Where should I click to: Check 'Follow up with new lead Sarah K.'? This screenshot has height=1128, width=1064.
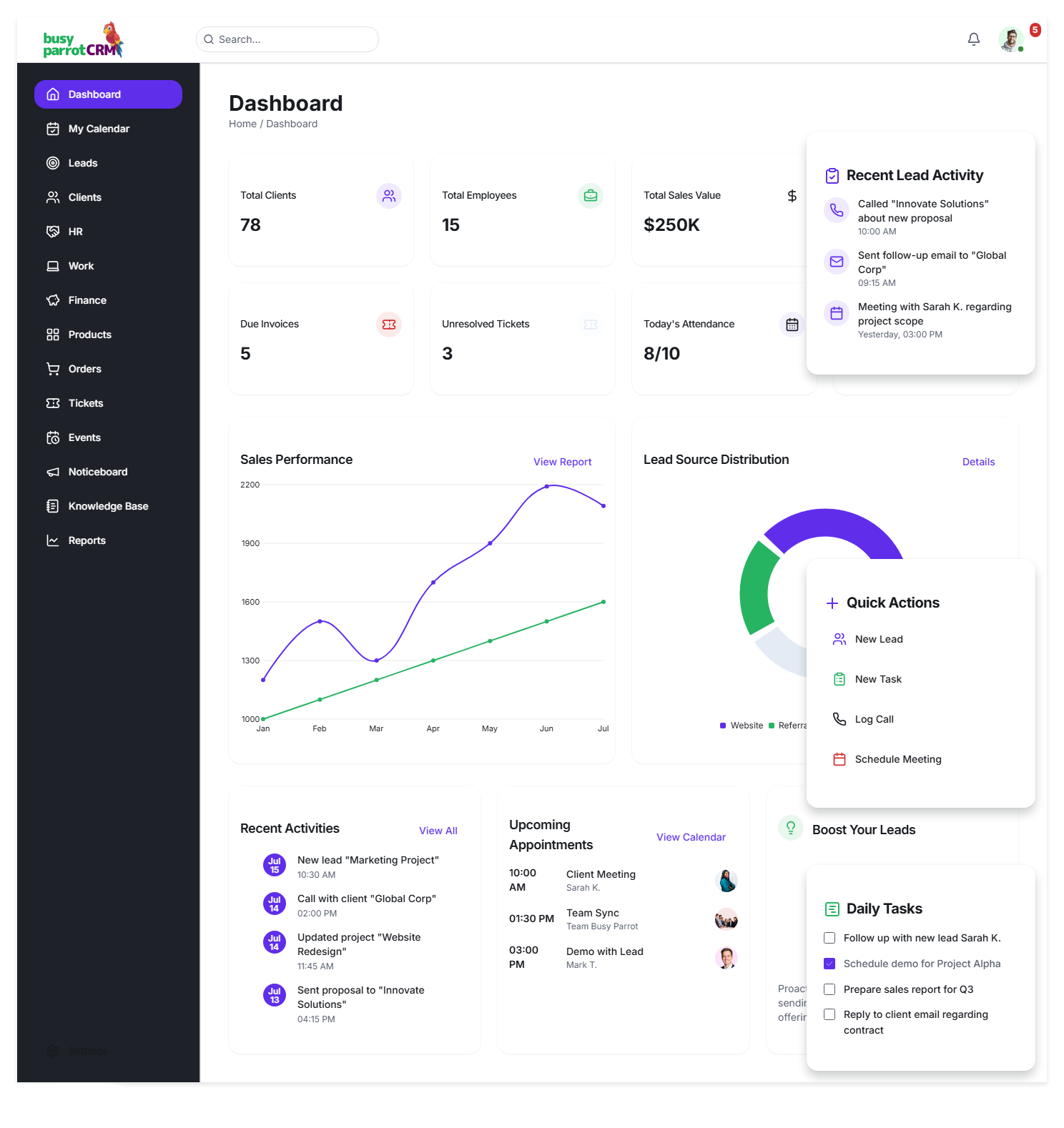[829, 938]
